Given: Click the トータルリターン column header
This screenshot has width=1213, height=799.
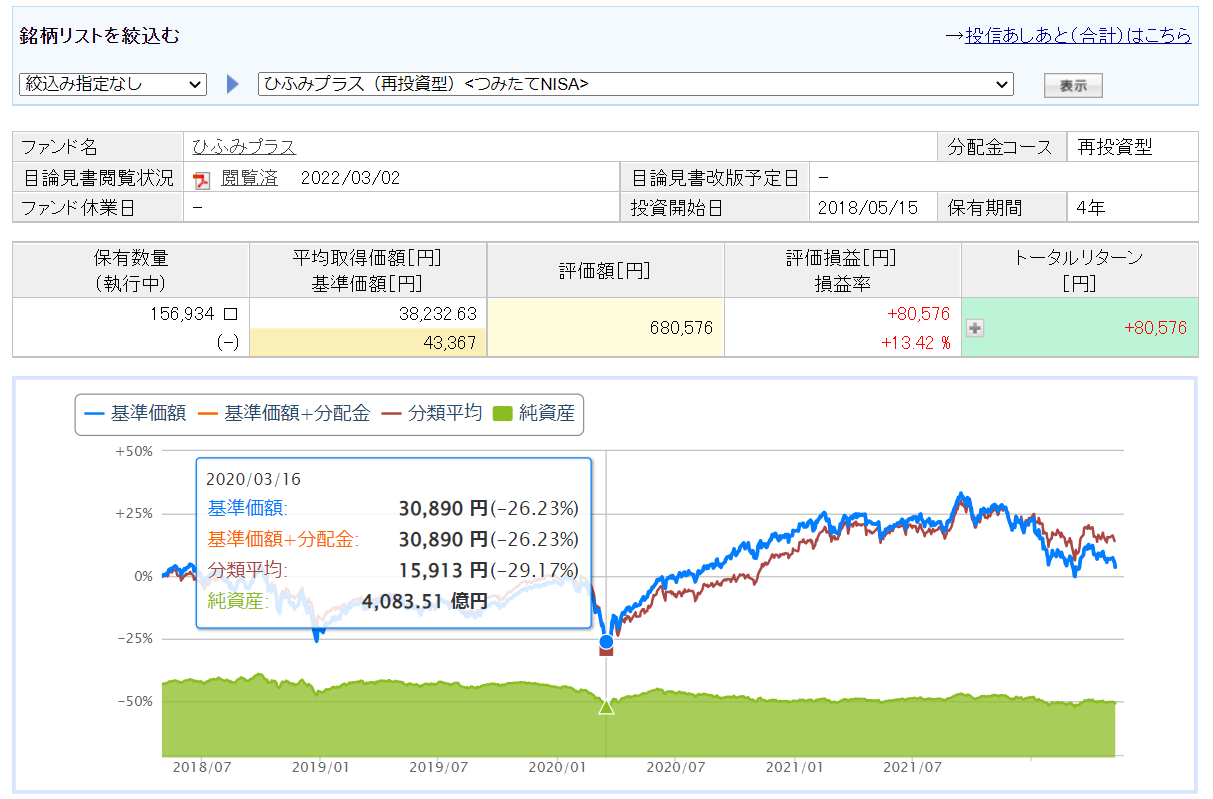Looking at the screenshot, I should click(x=1078, y=270).
